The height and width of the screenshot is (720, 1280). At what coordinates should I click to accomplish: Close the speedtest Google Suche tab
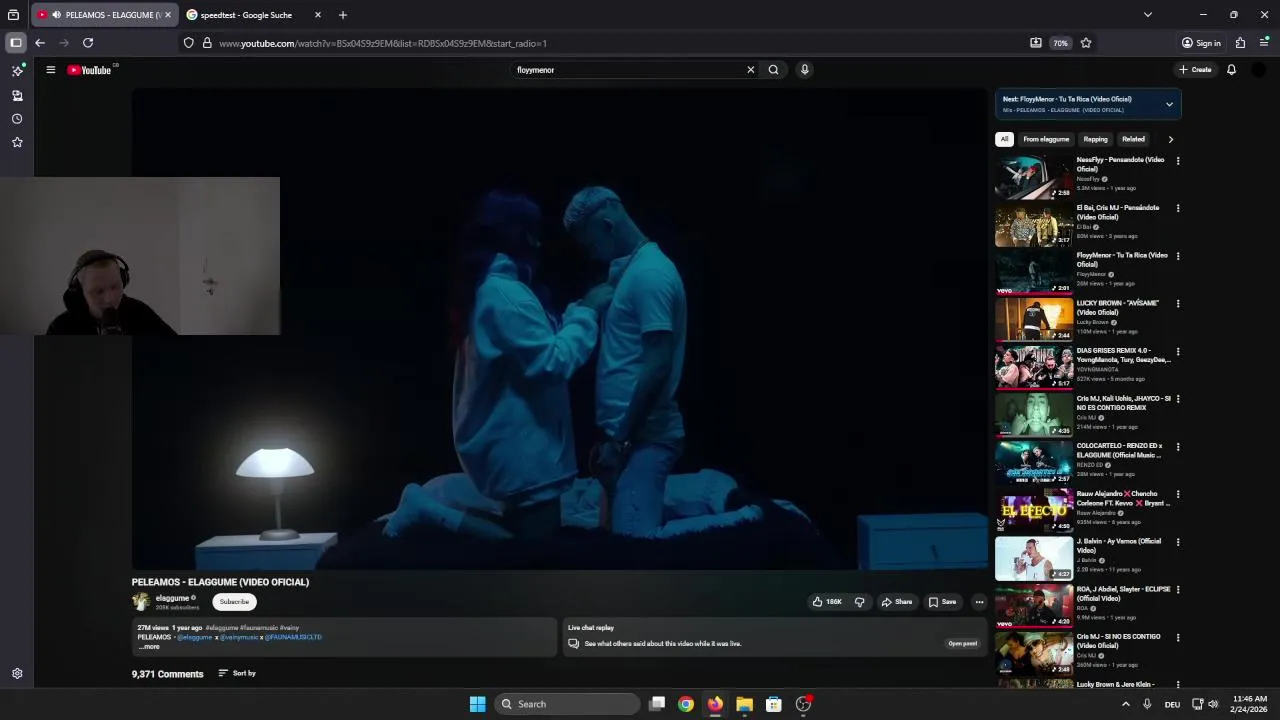318,15
